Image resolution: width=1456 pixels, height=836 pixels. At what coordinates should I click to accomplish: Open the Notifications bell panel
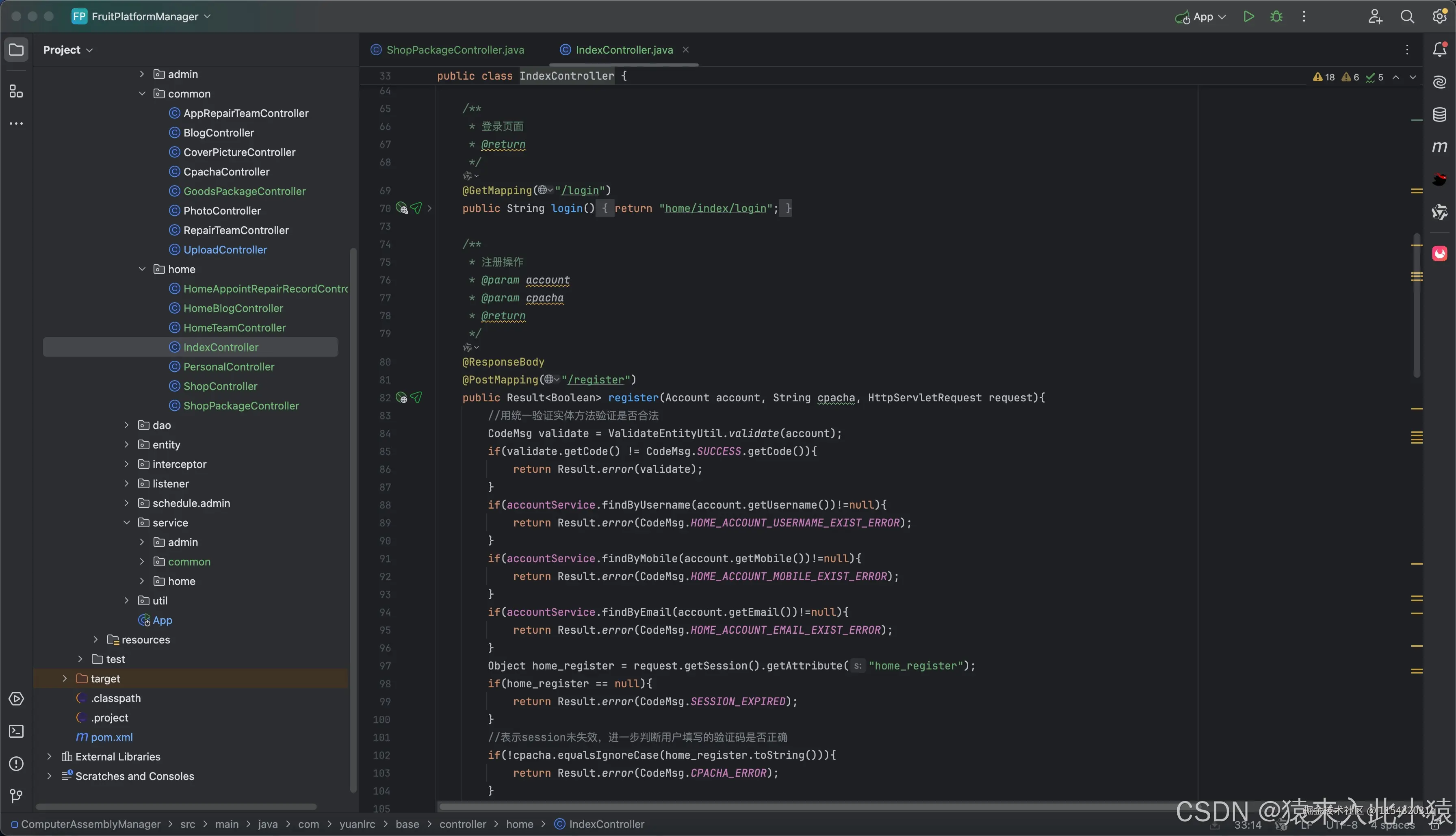click(x=1439, y=50)
